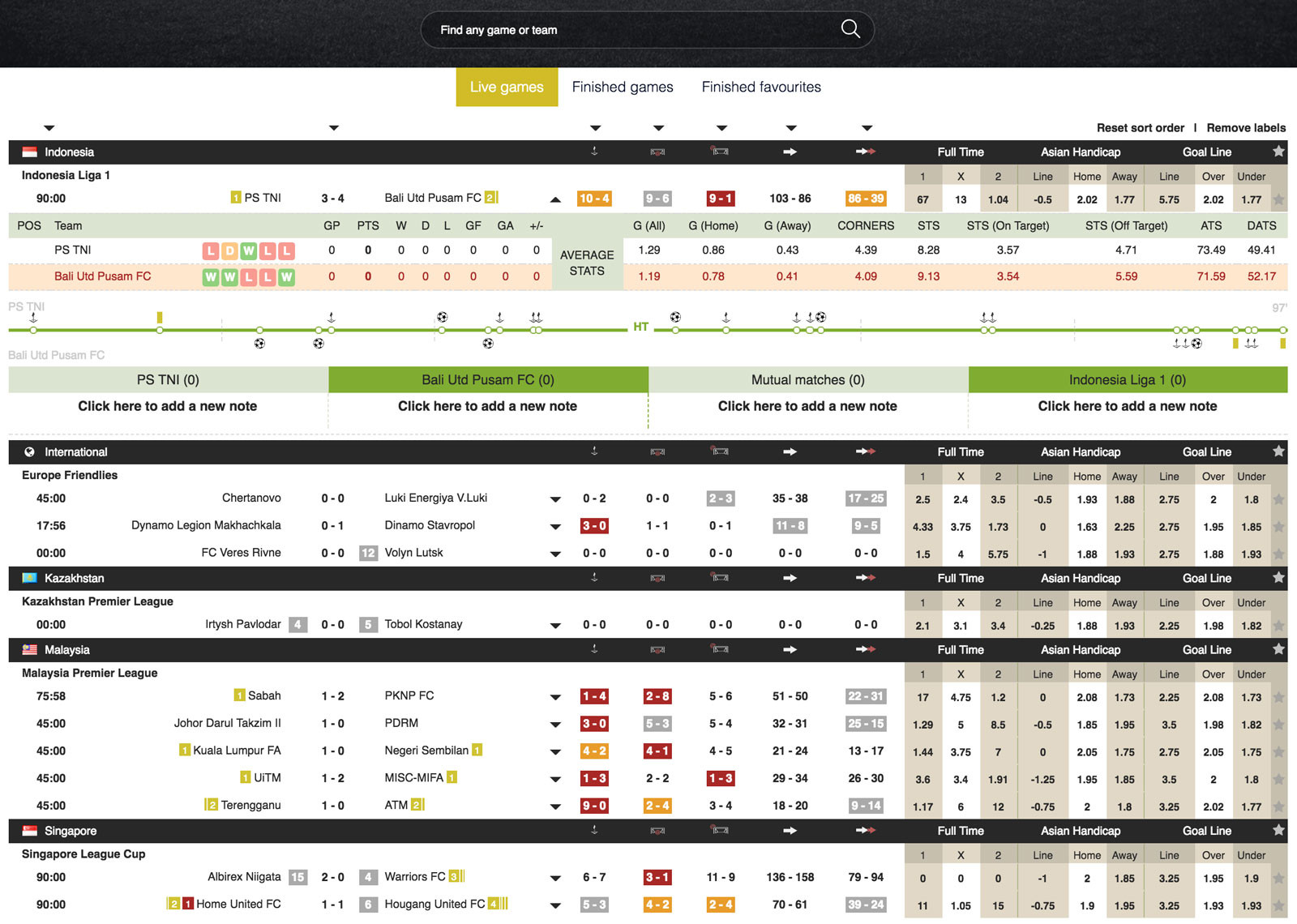Click corners icon in Malaysia header

click(x=594, y=649)
